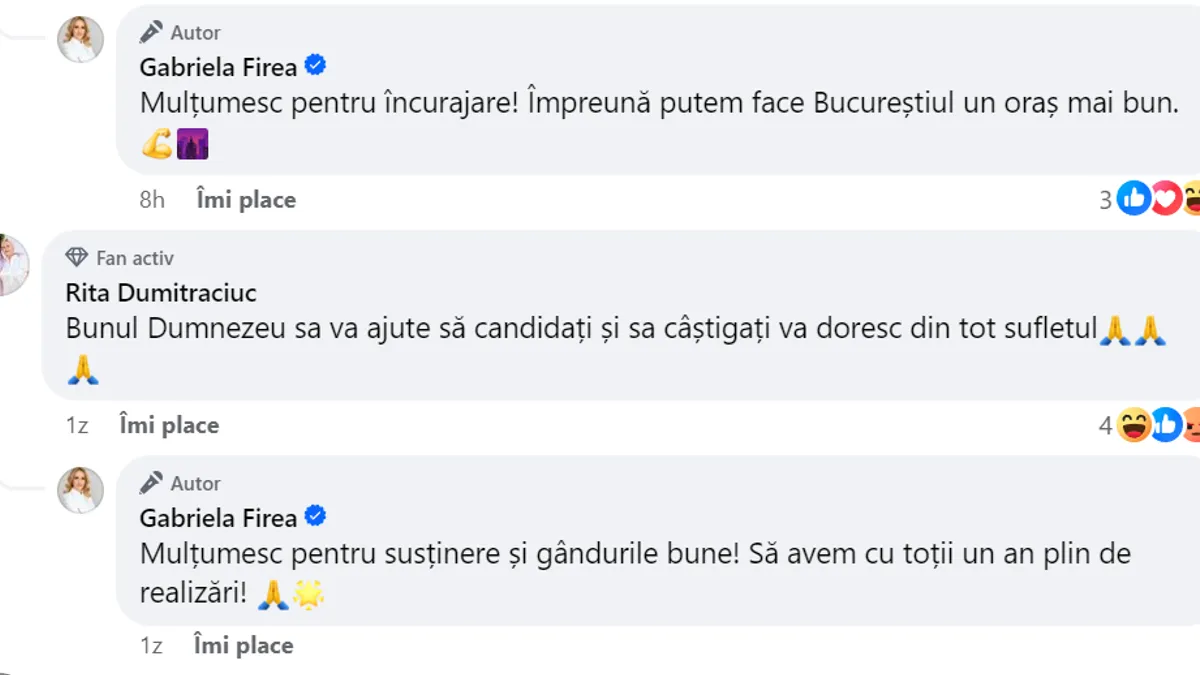
Task: Open Gabriela Firea's name in the "susținere" reply
Action: point(219,517)
